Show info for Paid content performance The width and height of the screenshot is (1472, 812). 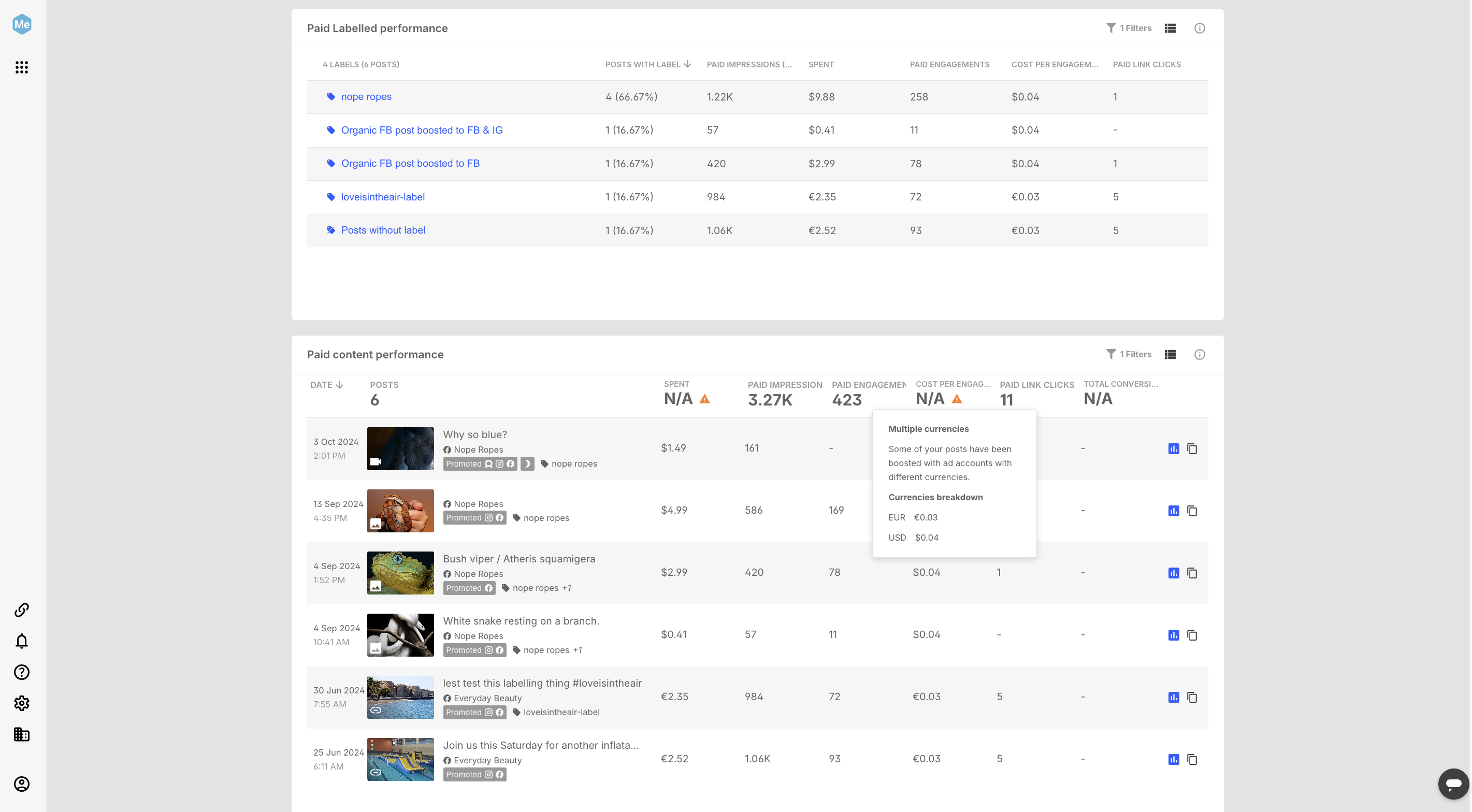pyautogui.click(x=1200, y=354)
